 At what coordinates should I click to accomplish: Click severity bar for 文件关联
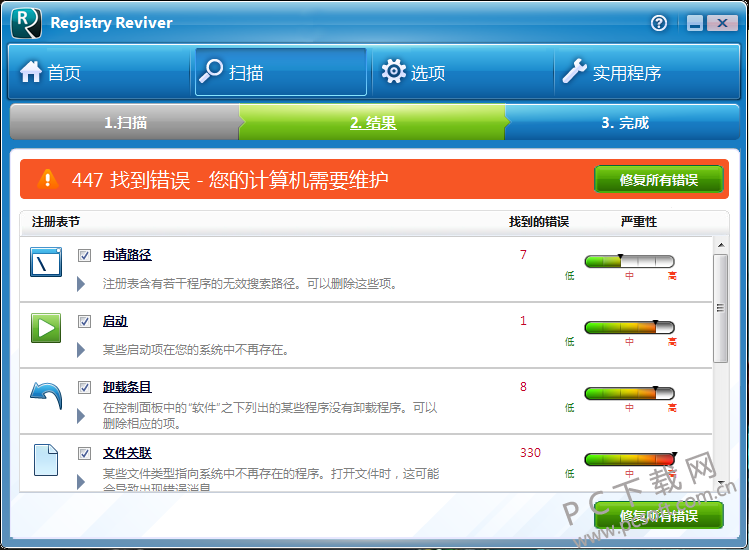point(629,459)
